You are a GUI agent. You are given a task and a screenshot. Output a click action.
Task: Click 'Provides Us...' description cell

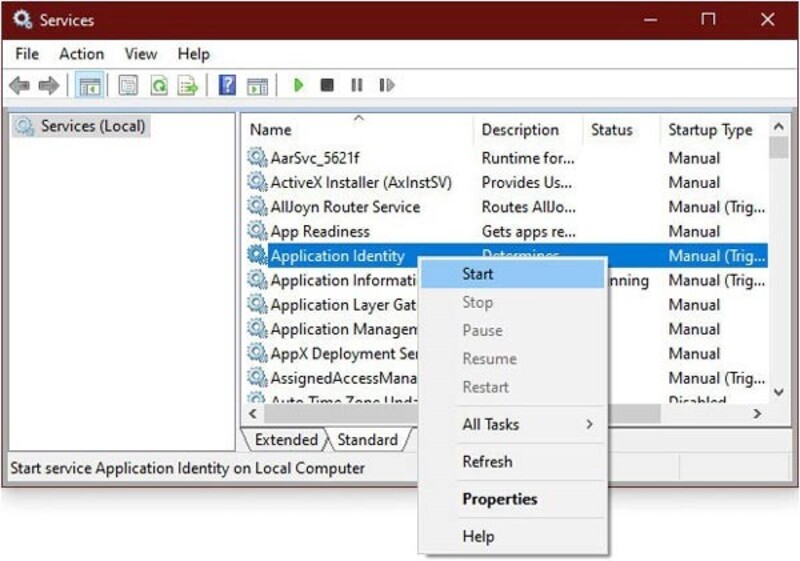tap(527, 183)
